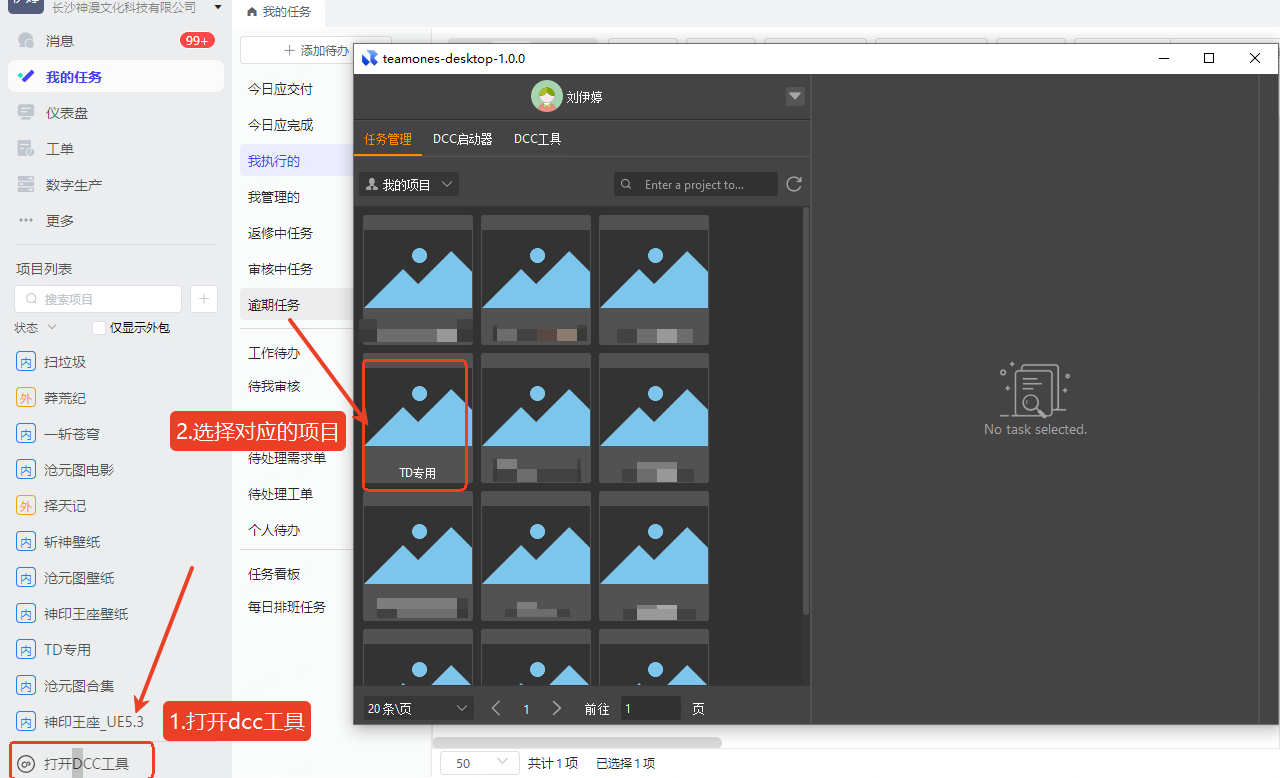Click the plus icon next to 搜索项目
The image size is (1280, 778).
tap(203, 299)
